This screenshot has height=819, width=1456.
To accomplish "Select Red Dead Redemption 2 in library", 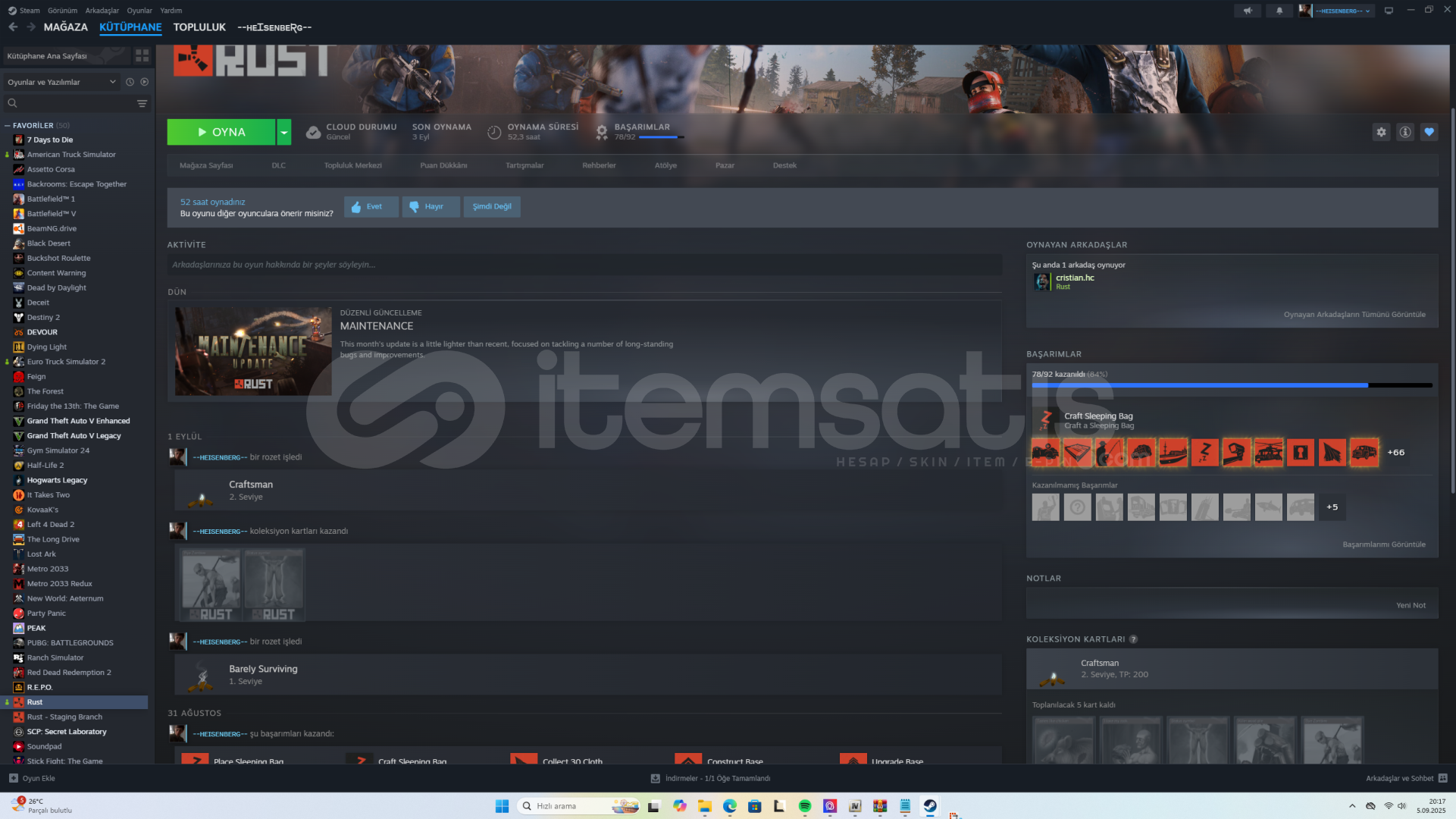I will 69,673.
